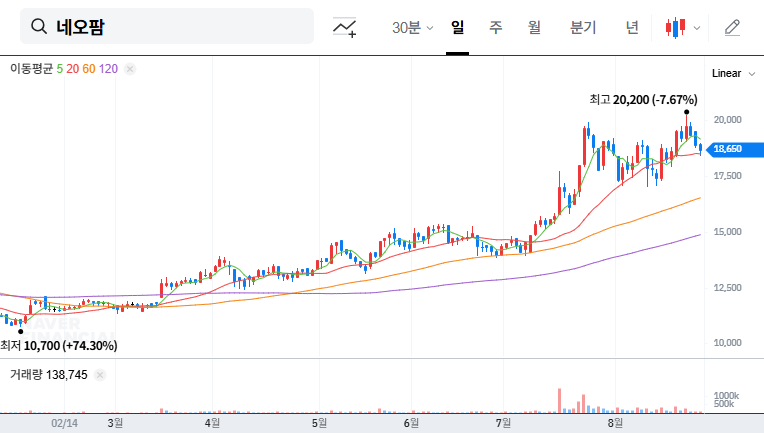Image resolution: width=764 pixels, height=433 pixels.
Task: Select the 5-day moving average value
Action: [x=59, y=69]
